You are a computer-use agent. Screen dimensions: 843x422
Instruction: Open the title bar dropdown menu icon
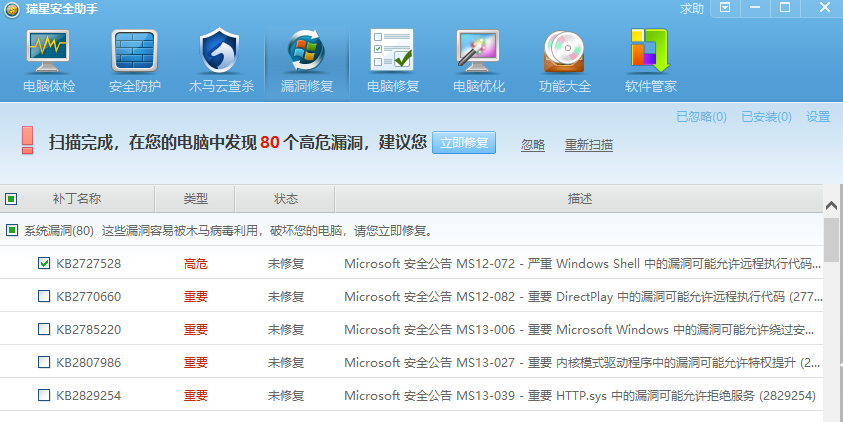tap(725, 8)
